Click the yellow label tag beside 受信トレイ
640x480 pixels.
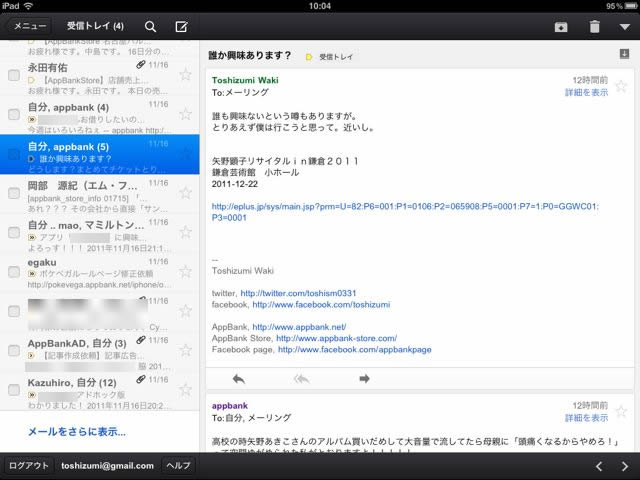(309, 57)
